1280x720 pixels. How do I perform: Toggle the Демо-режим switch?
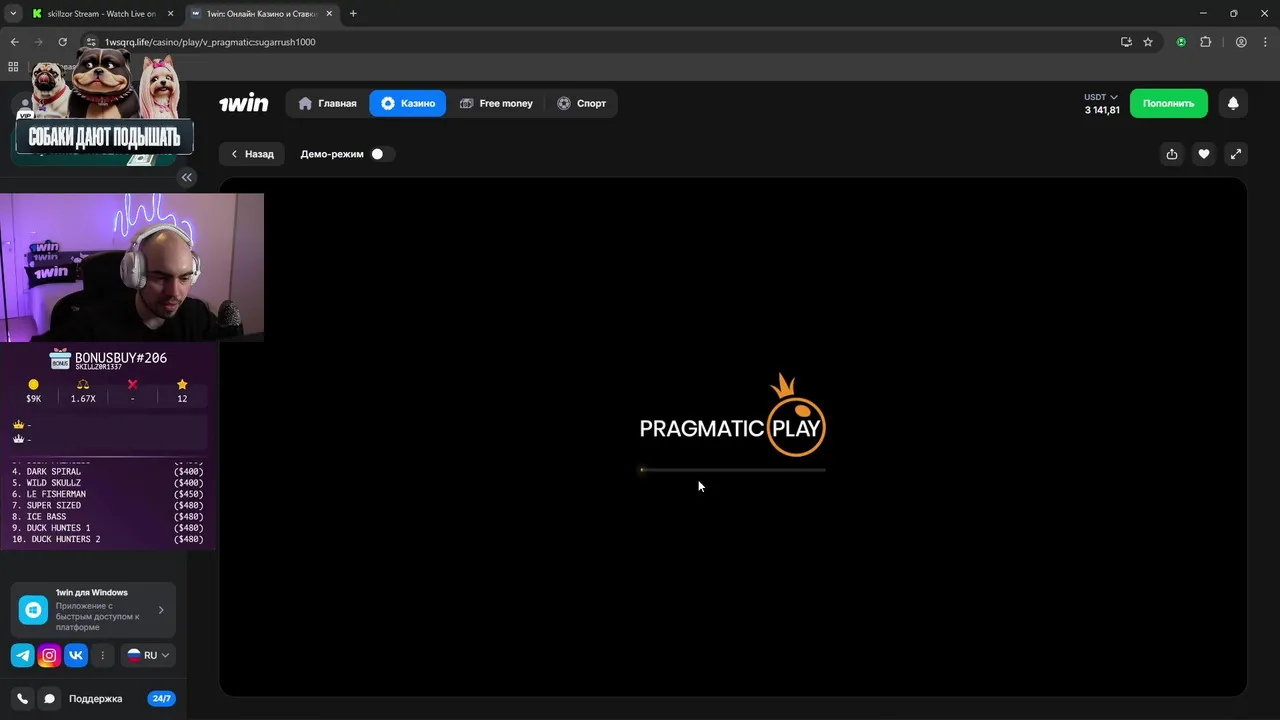coord(381,154)
